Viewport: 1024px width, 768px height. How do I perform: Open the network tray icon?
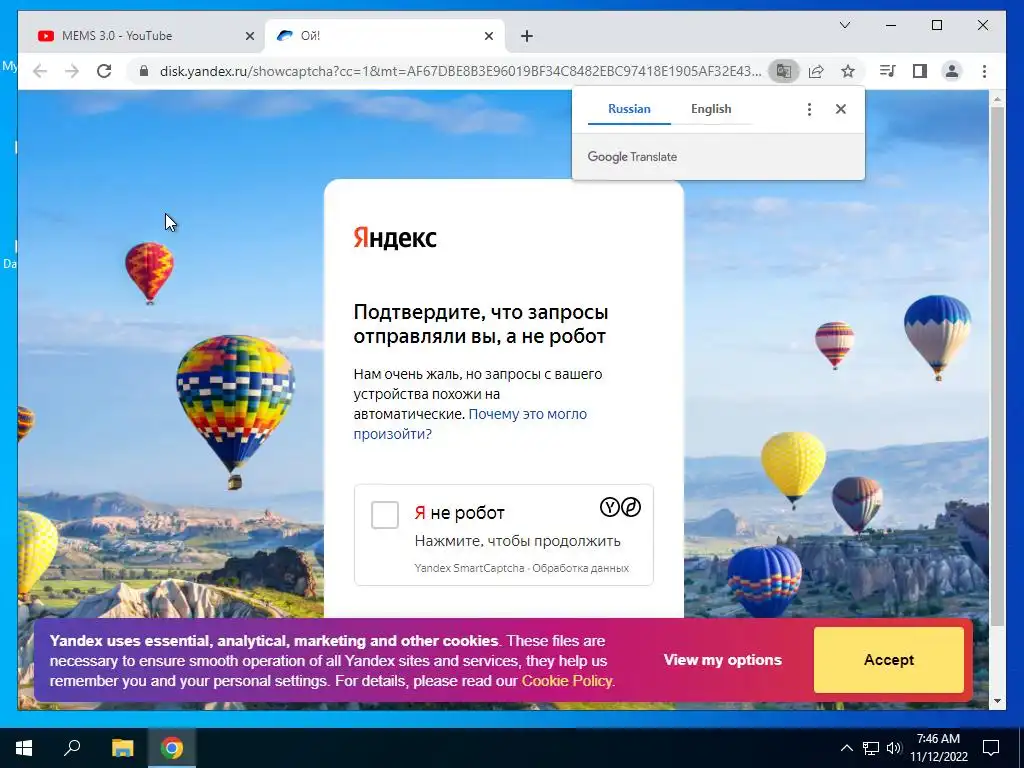click(871, 748)
